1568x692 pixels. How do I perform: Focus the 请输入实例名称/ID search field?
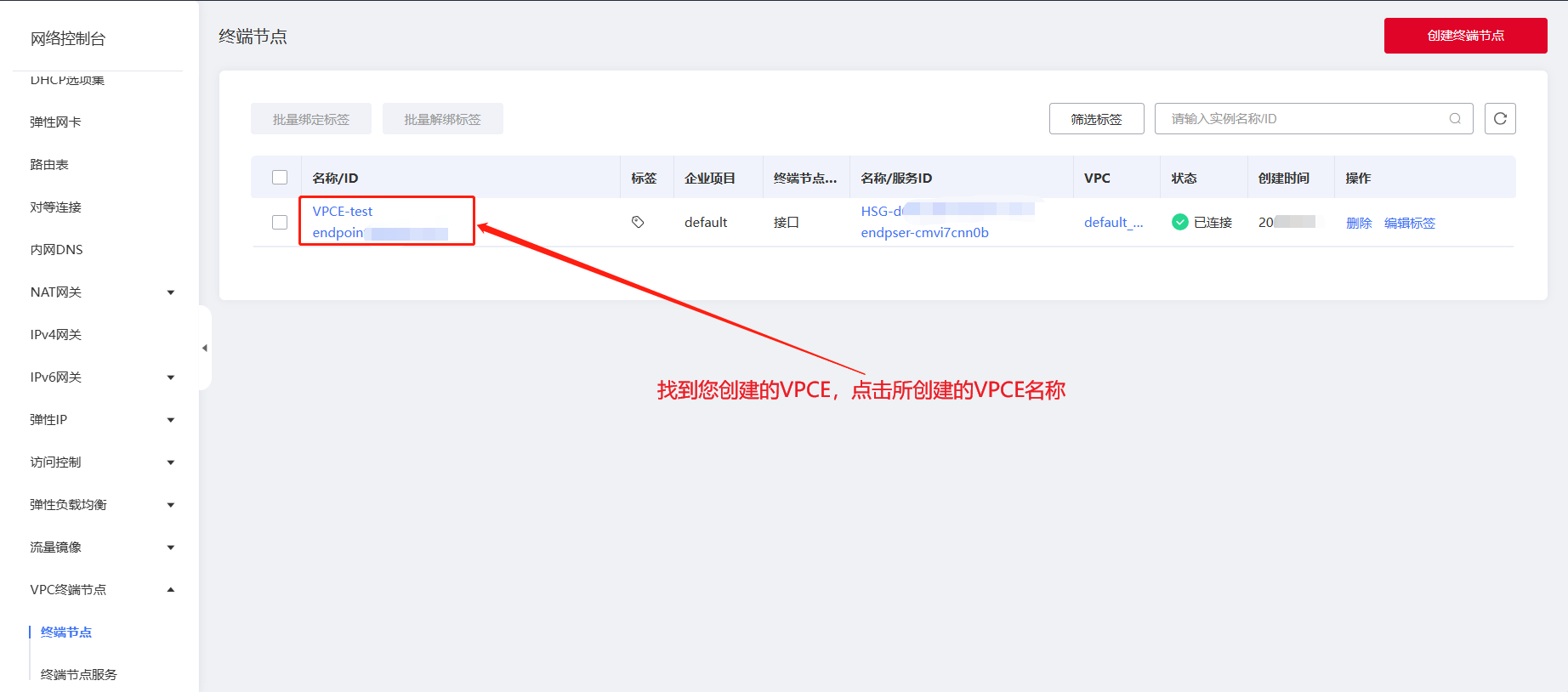point(1314,119)
